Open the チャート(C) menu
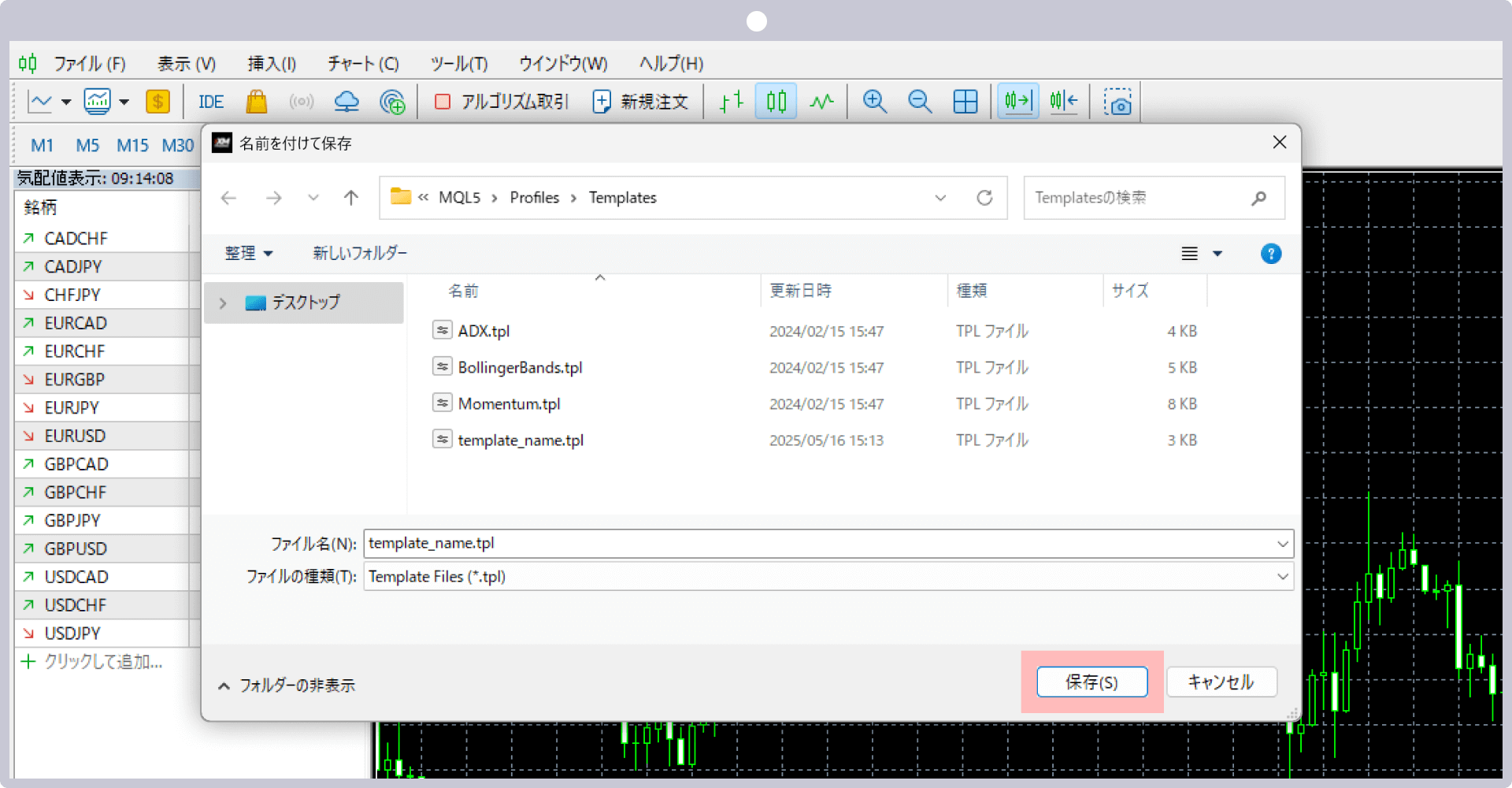 click(x=363, y=64)
